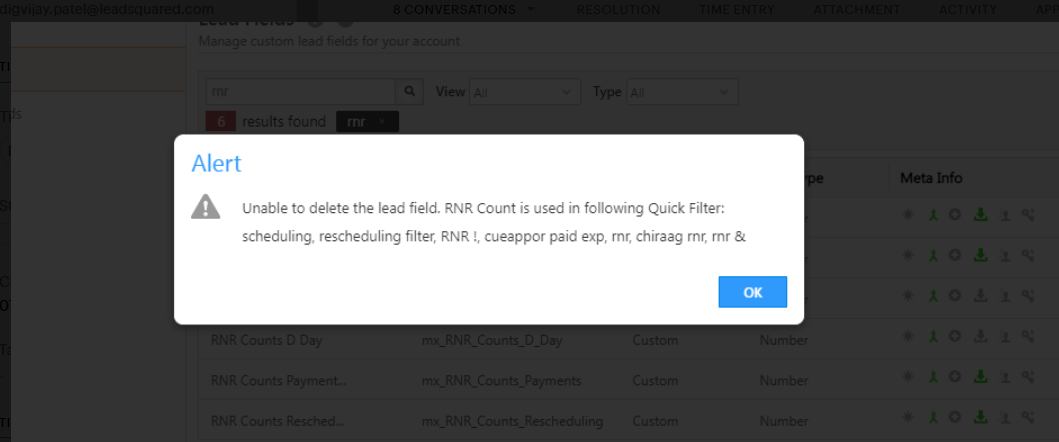
Task: Click key icon in RNR Counts Payments row
Action: coord(1027,377)
